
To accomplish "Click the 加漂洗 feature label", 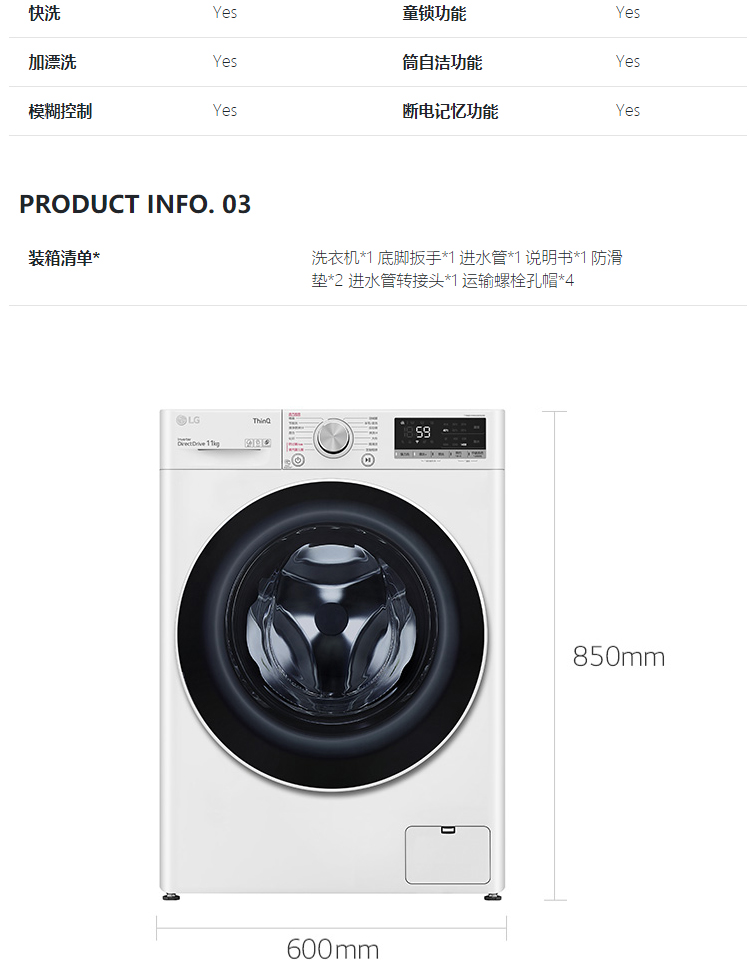I will tap(52, 62).
